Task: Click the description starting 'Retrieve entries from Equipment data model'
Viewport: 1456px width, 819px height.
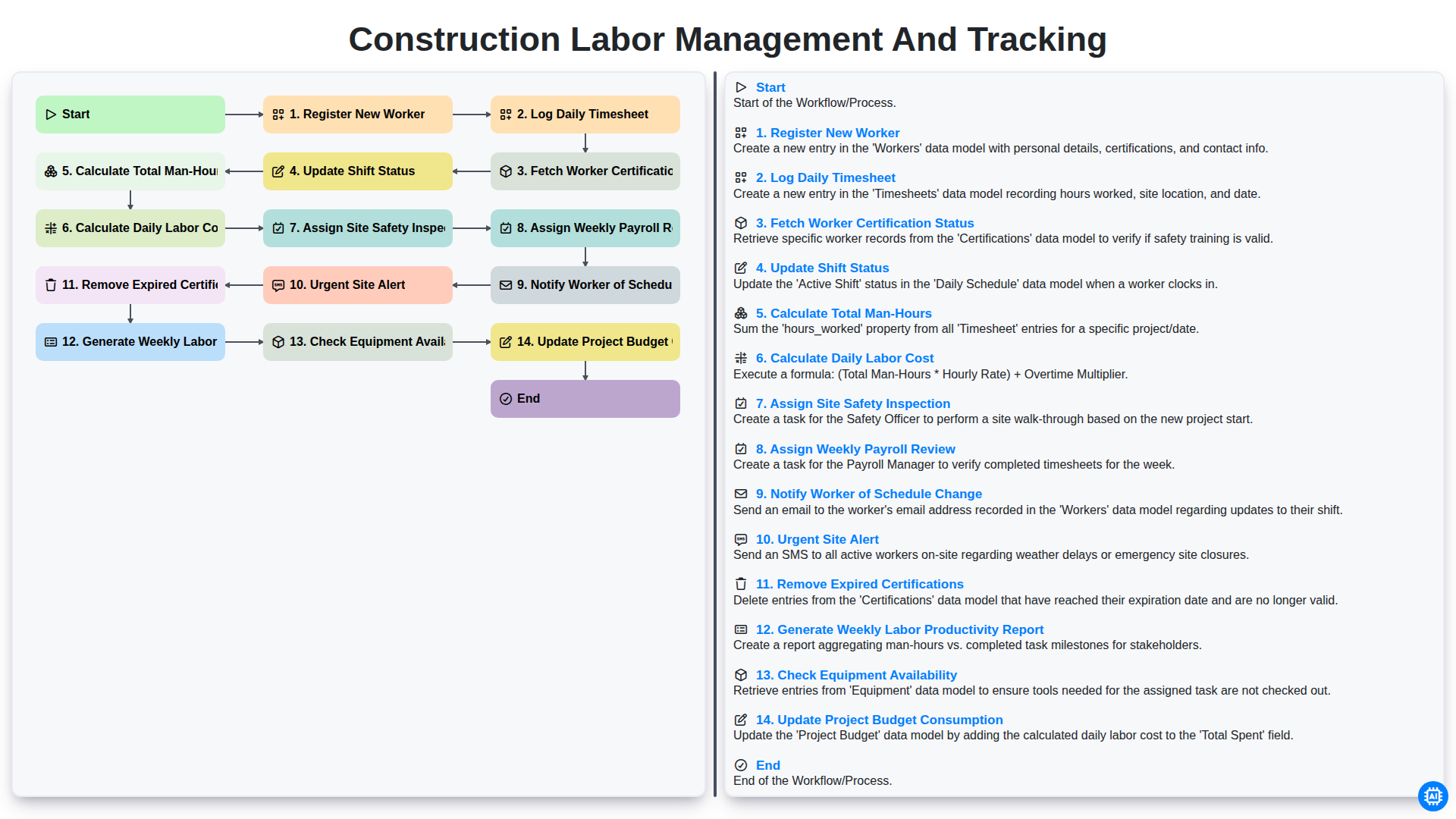Action: pos(1031,691)
